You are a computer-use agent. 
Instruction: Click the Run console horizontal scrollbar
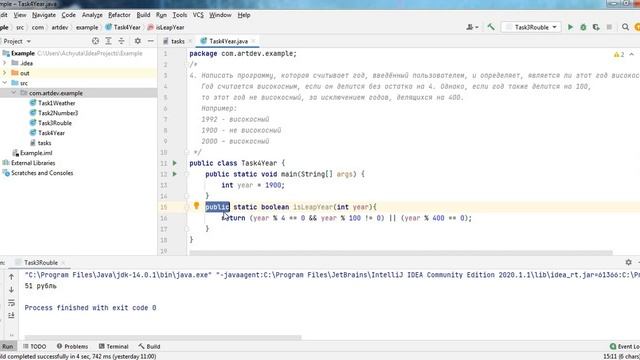pyautogui.click(x=163, y=337)
